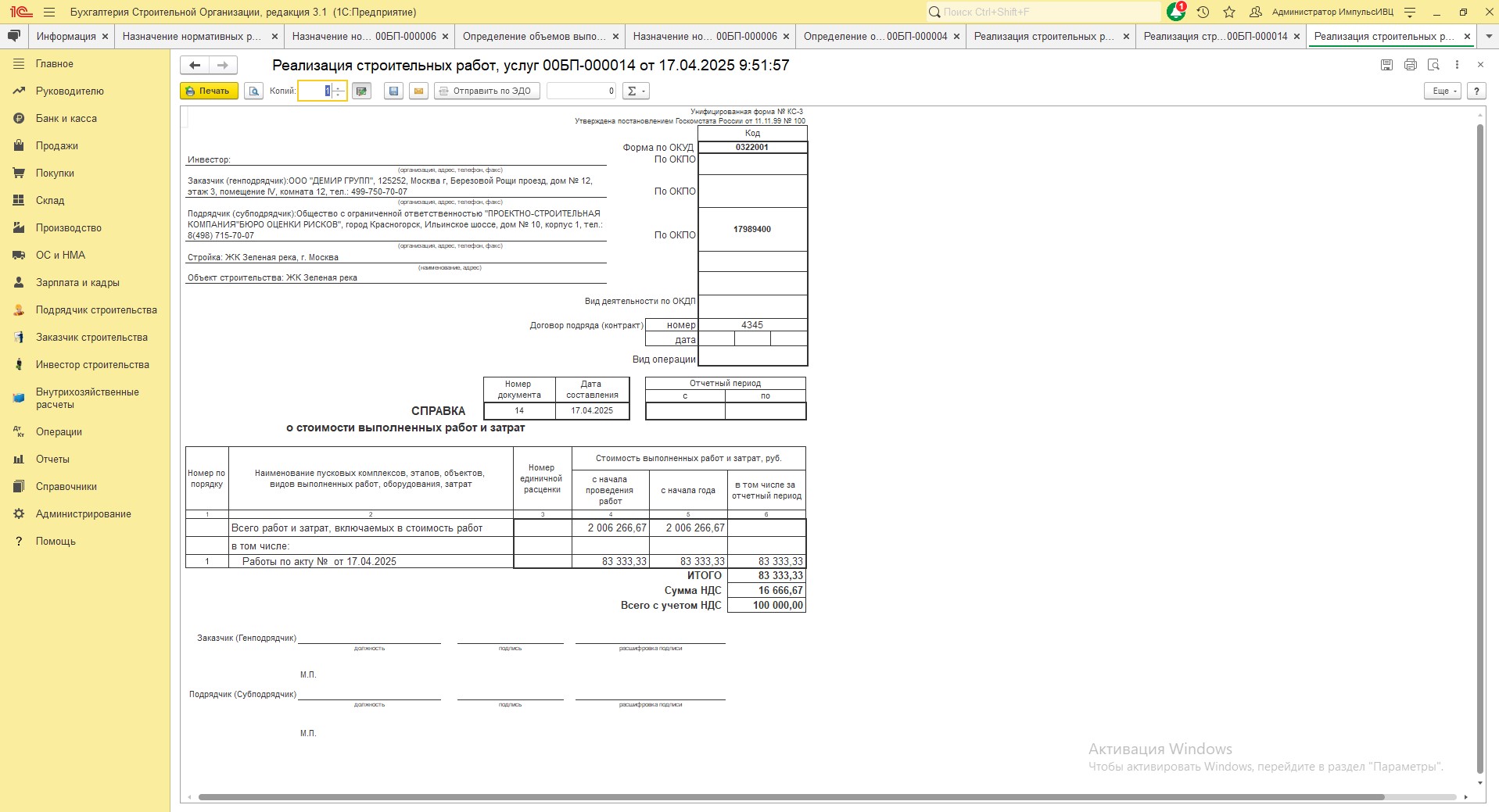Click the search field Поиск Ctrl+Shift+F
The image size is (1499, 812).
(x=1043, y=13)
